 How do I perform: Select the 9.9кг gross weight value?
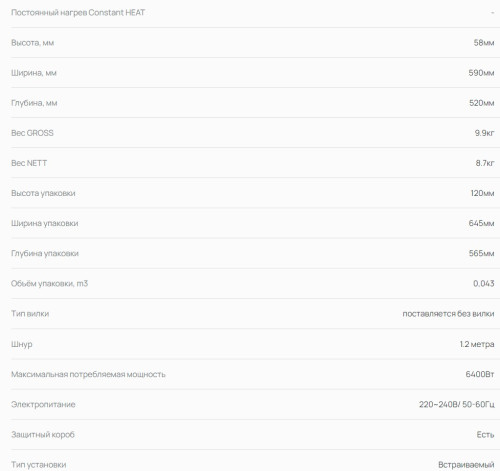tap(484, 133)
